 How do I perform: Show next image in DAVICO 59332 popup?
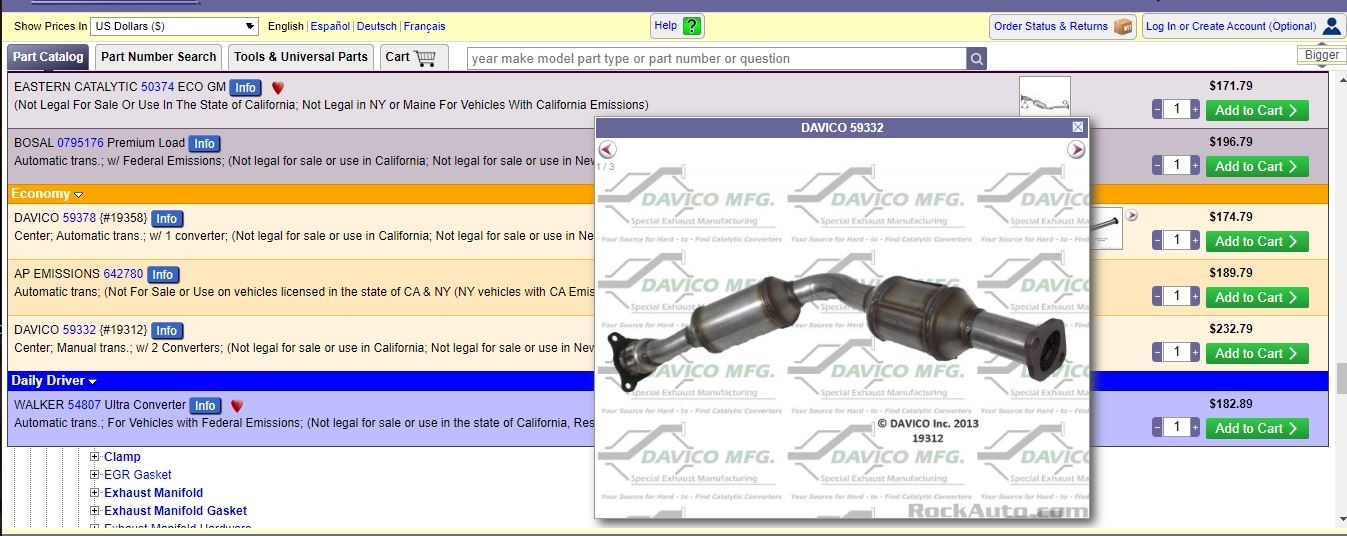1076,150
